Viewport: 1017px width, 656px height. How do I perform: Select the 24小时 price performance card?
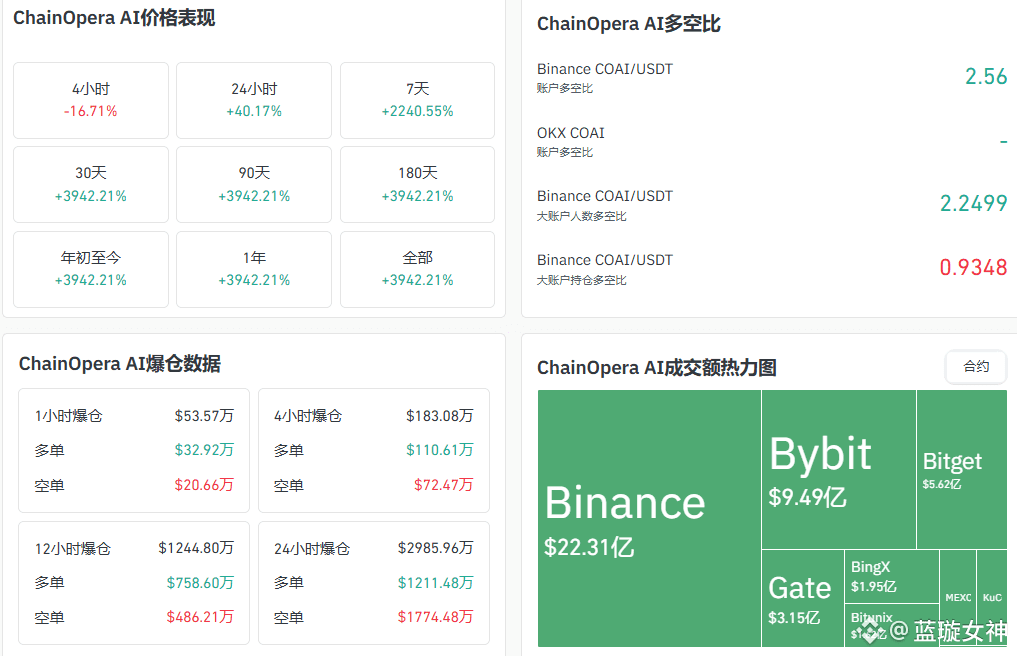(x=254, y=100)
